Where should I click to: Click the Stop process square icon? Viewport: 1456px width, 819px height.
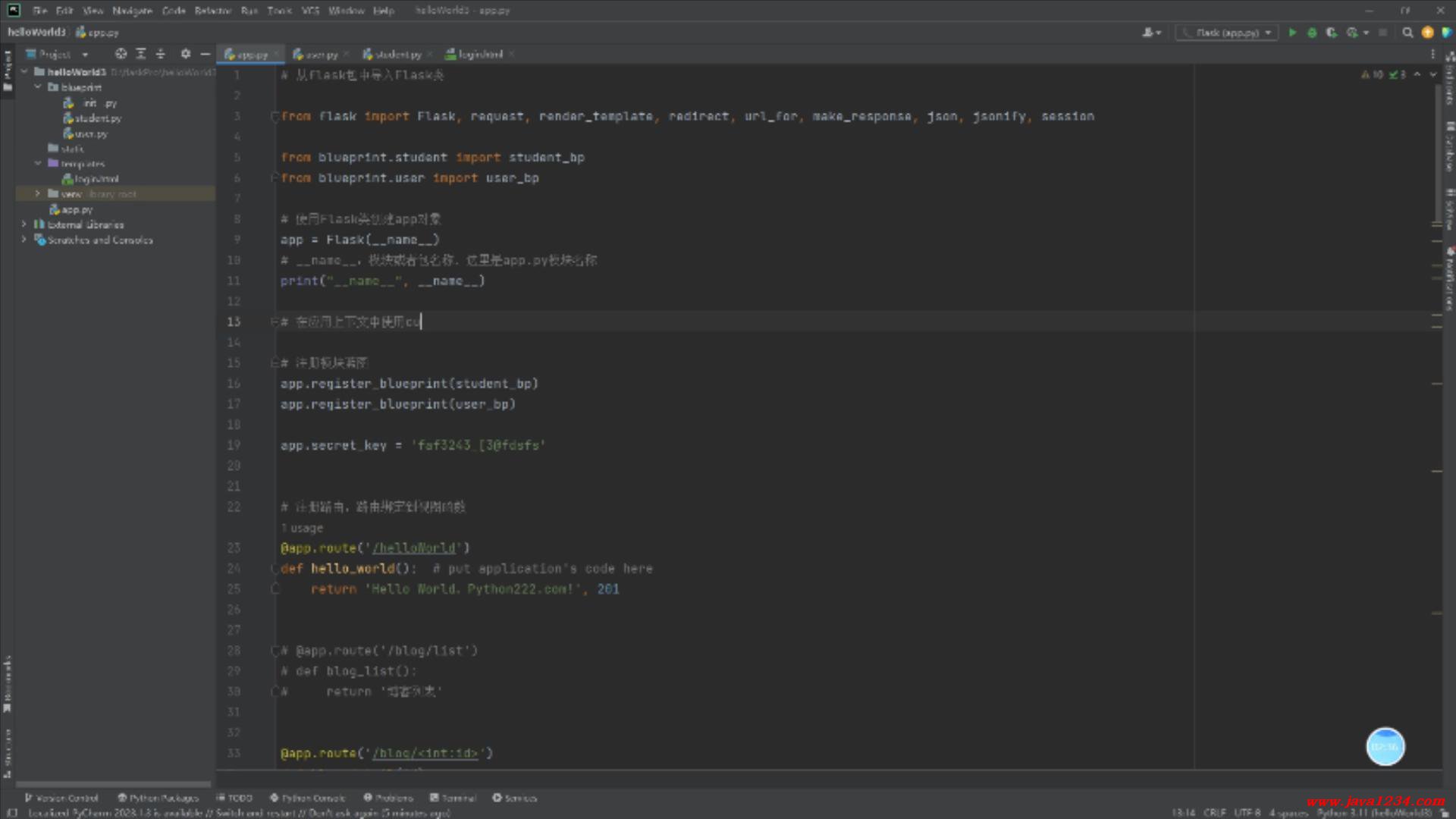pyautogui.click(x=1382, y=33)
